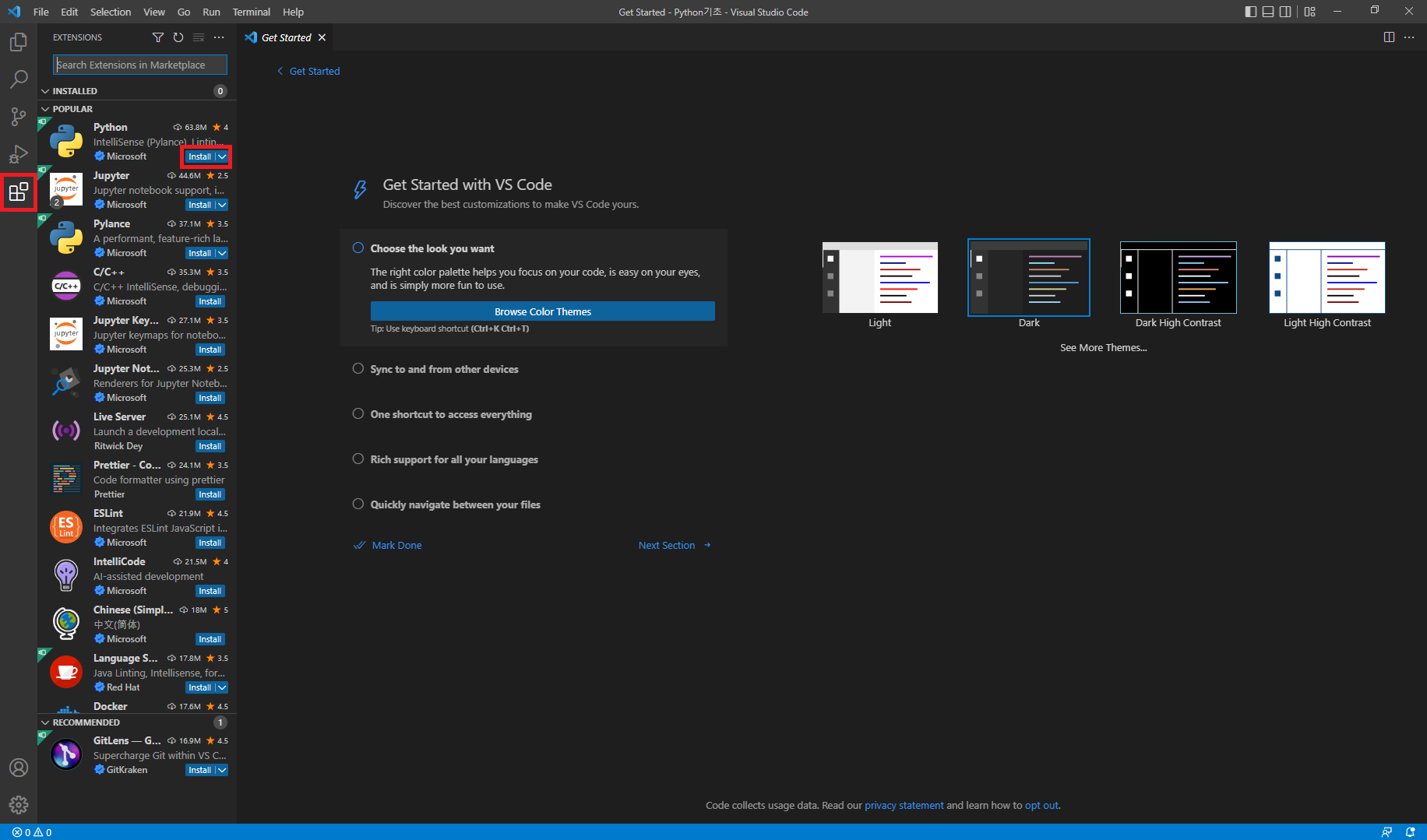Select the ESLint extension icon
Image resolution: width=1427 pixels, height=840 pixels.
click(x=66, y=528)
